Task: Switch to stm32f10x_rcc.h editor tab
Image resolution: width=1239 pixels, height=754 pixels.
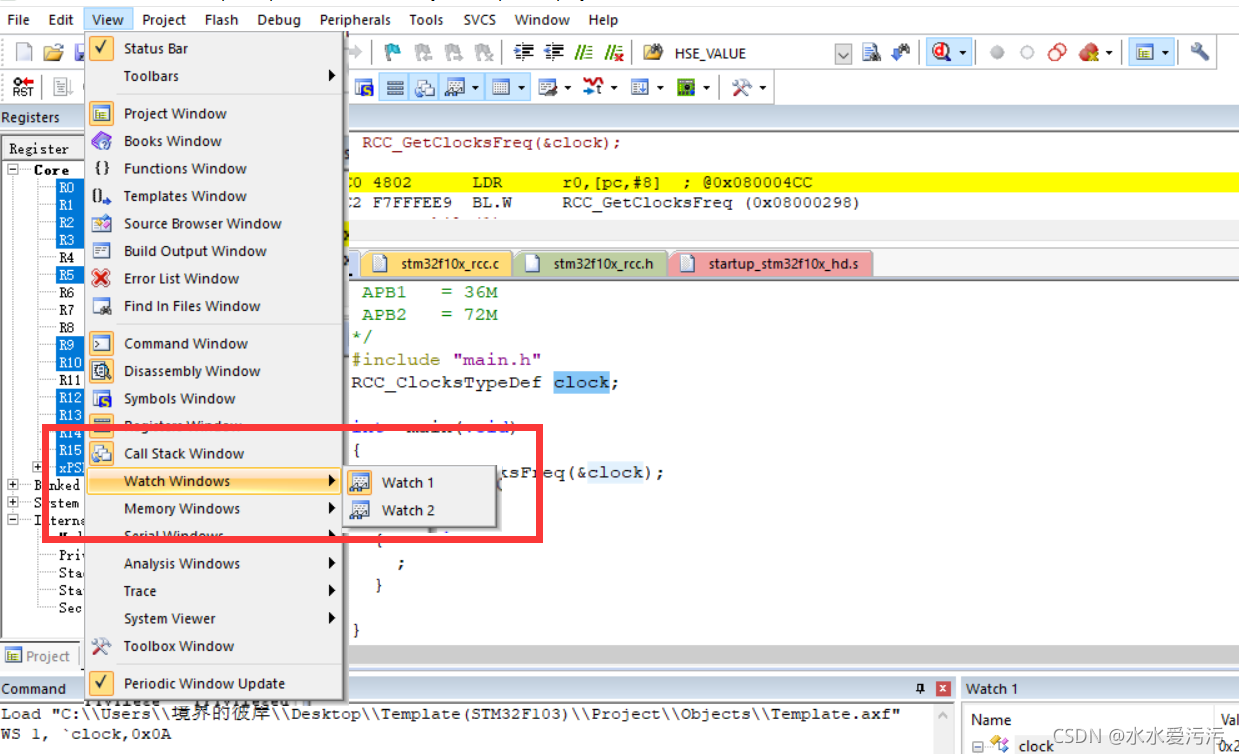Action: click(591, 264)
